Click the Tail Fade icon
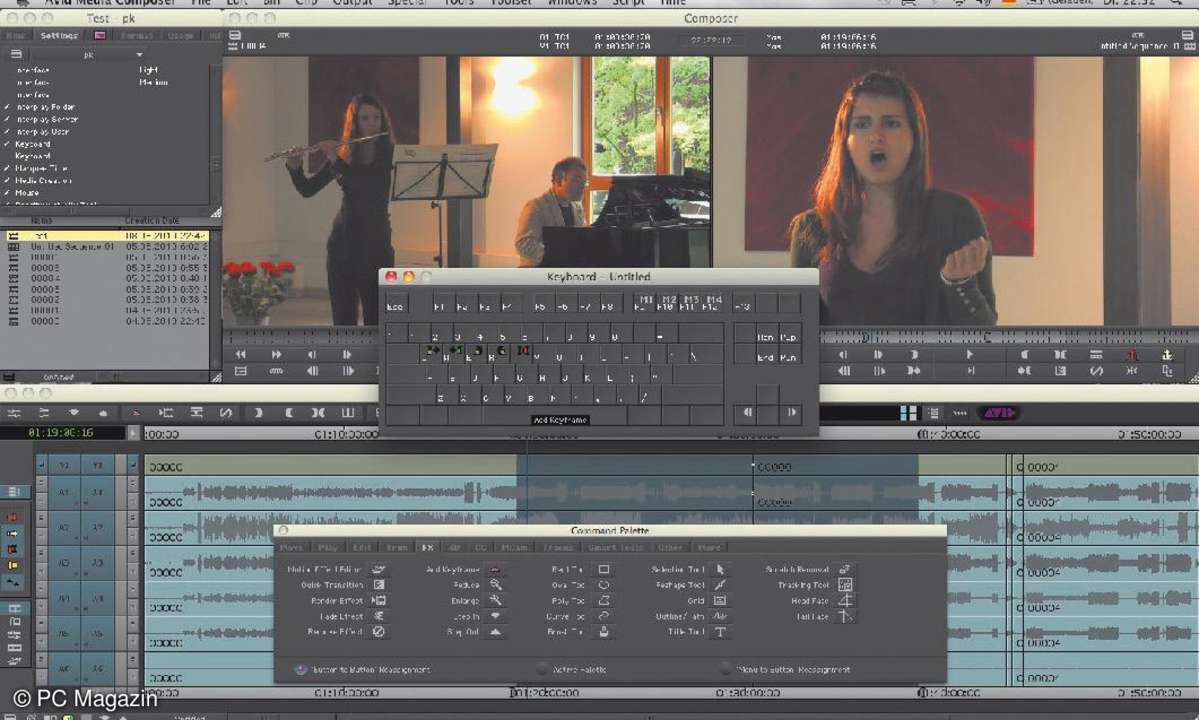This screenshot has width=1199, height=720. click(x=845, y=616)
